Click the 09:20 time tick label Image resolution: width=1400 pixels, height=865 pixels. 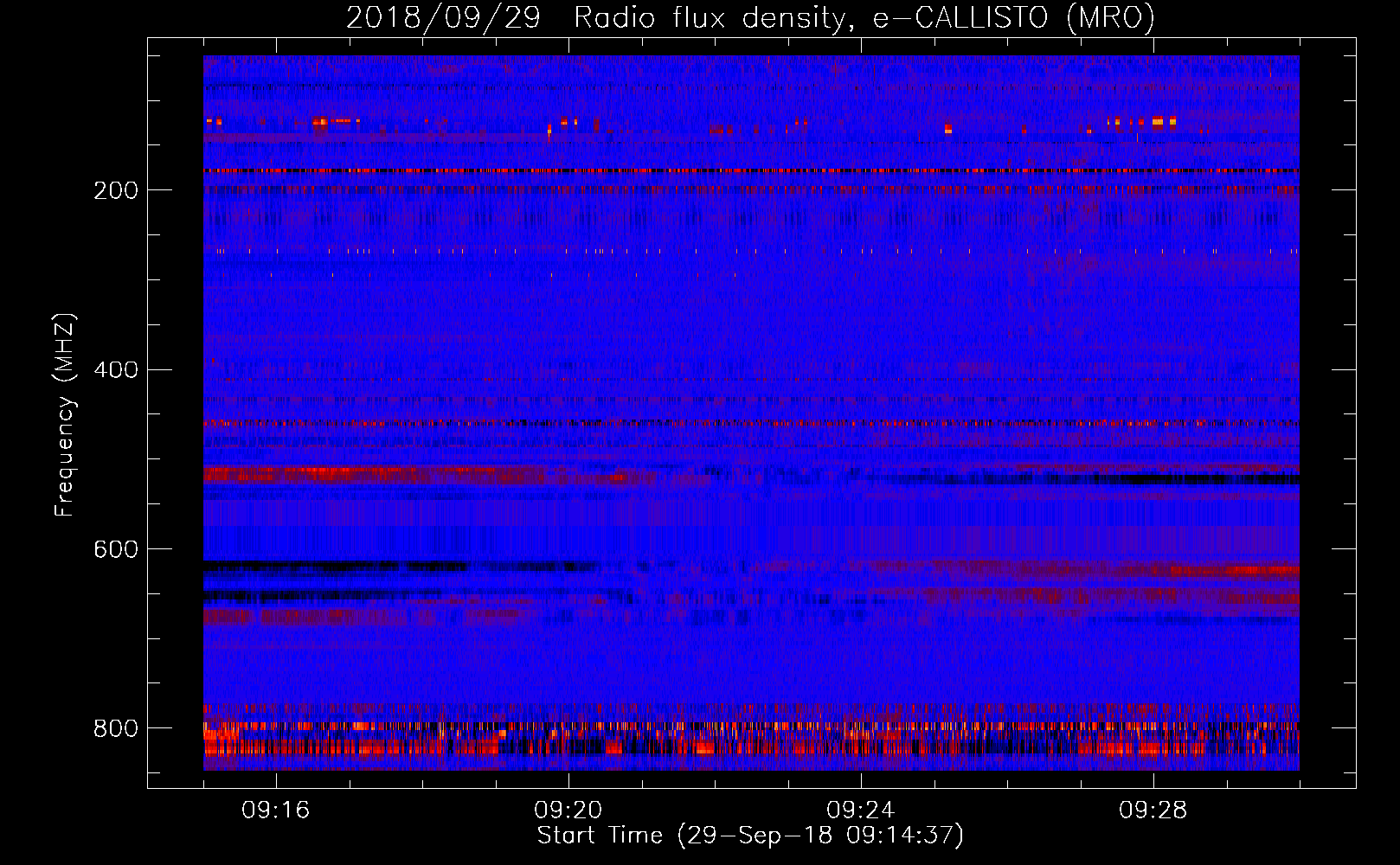[x=568, y=811]
